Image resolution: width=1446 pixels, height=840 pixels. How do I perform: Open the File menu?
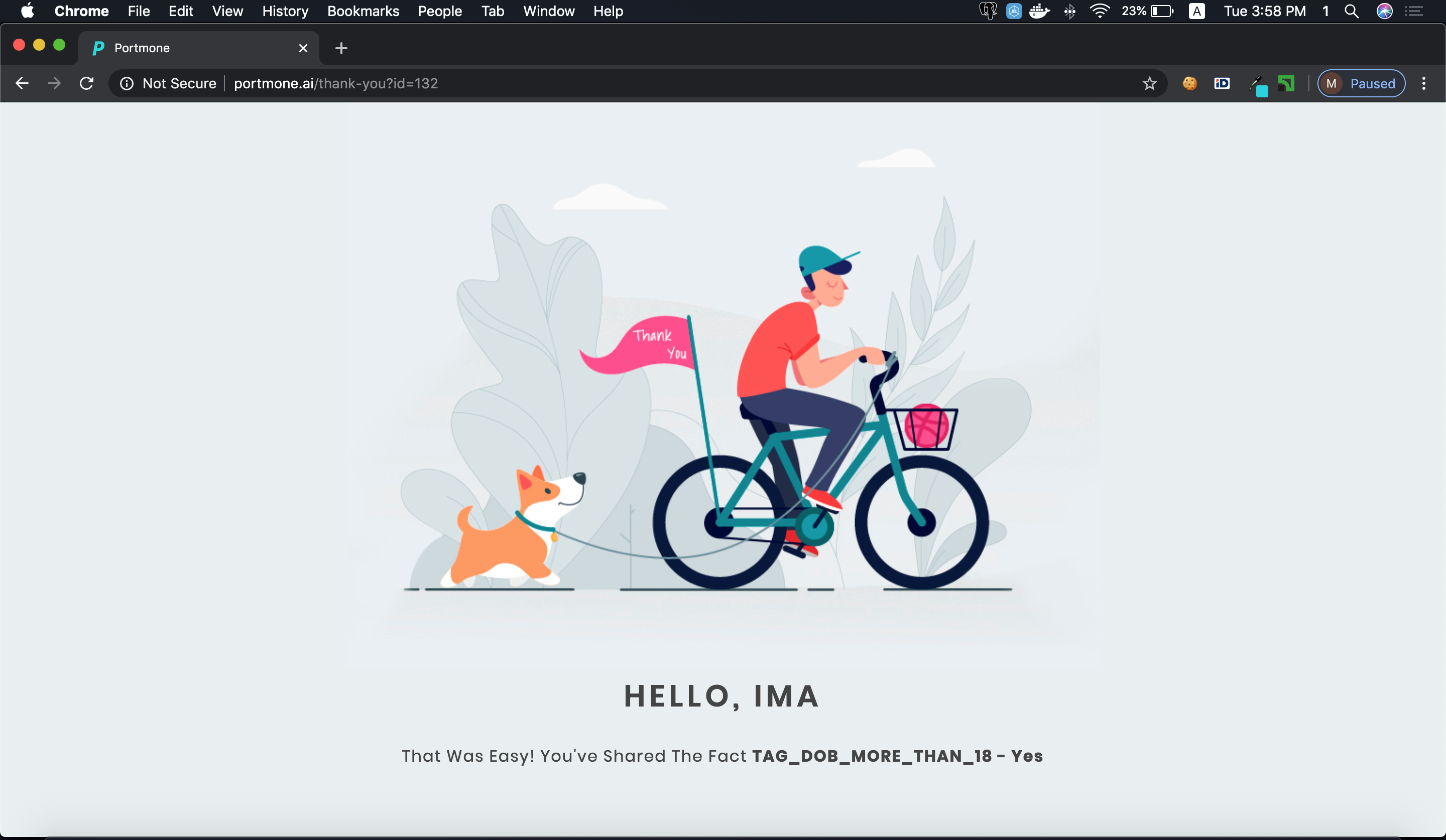point(138,11)
